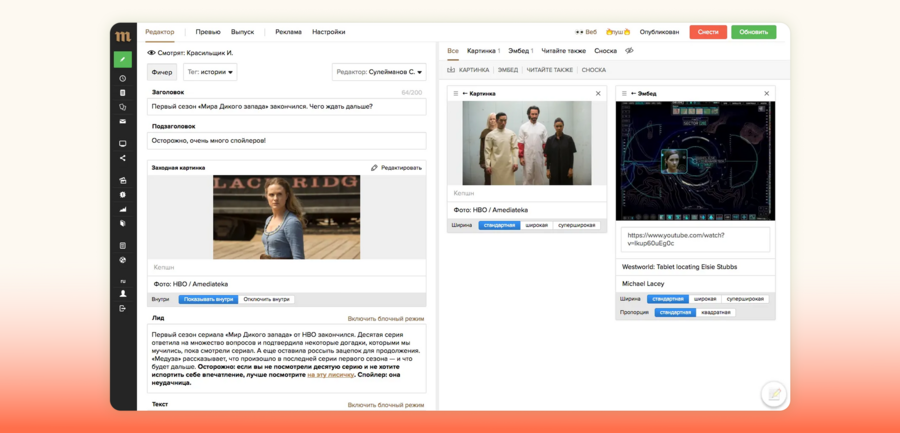This screenshot has height=433, width=900.
Task: Close the Картинка attachment card
Action: click(x=598, y=94)
